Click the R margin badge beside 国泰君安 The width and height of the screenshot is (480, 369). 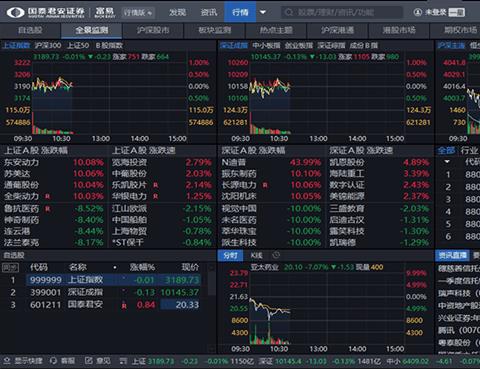(x=124, y=305)
